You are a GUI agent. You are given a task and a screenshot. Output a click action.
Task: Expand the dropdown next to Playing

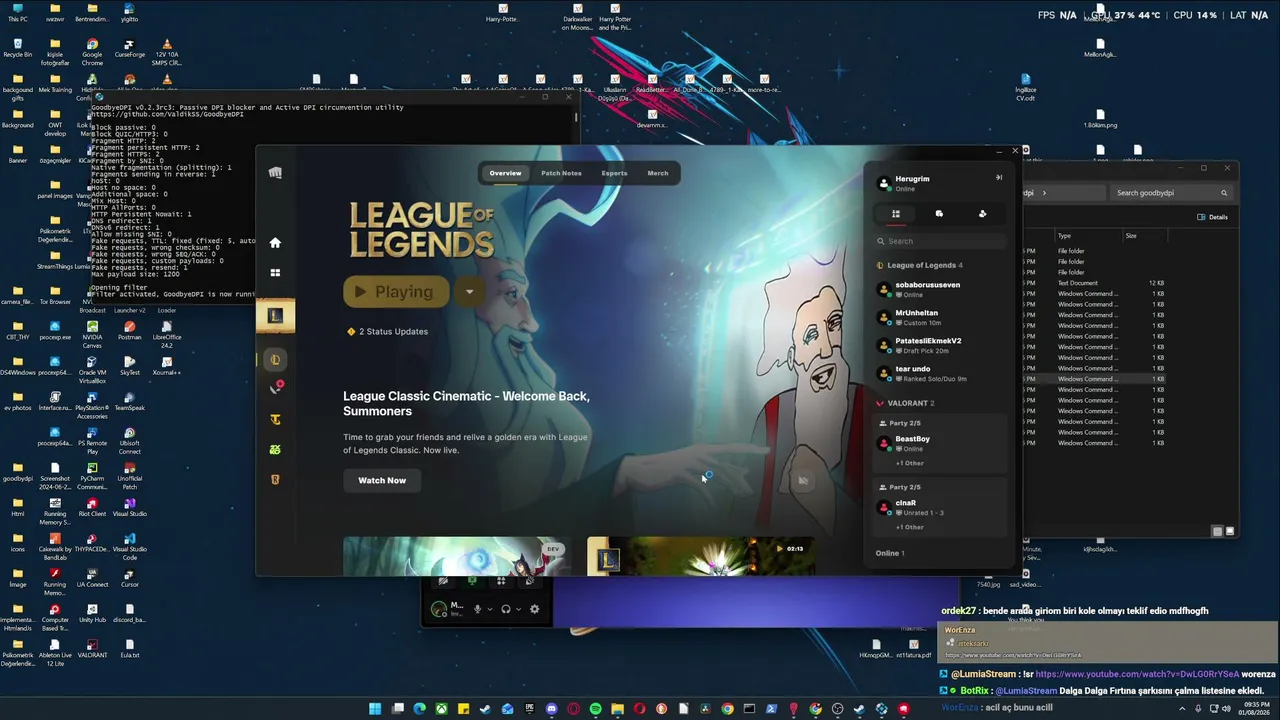469,292
